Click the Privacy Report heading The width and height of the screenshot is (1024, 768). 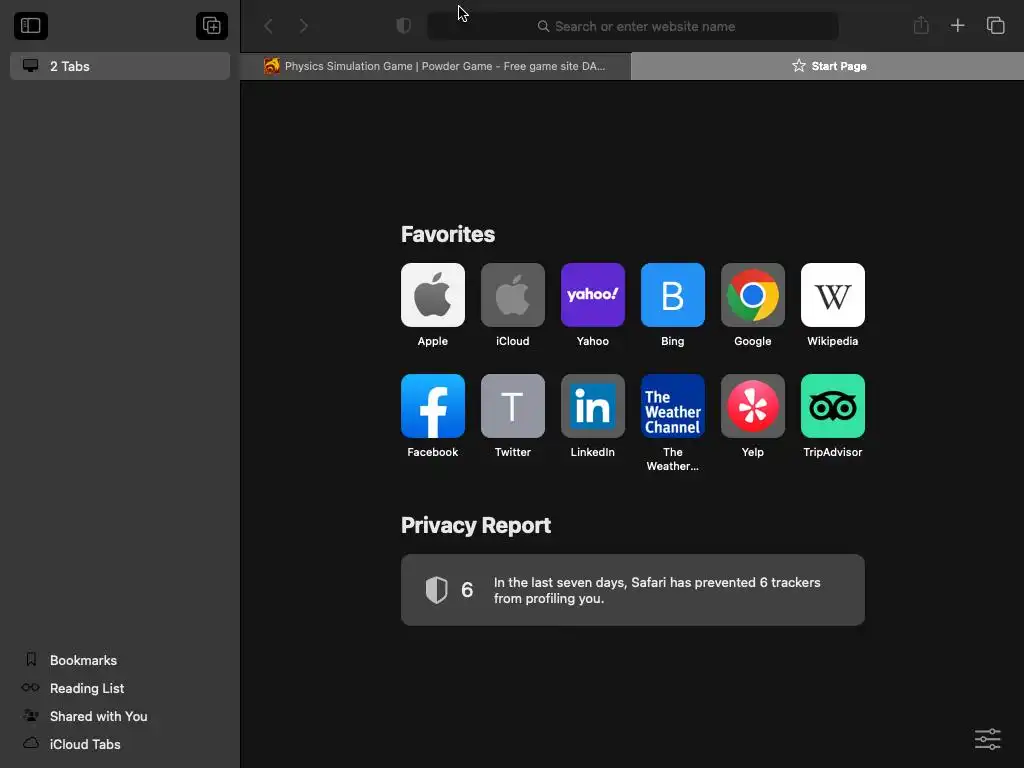pos(476,526)
